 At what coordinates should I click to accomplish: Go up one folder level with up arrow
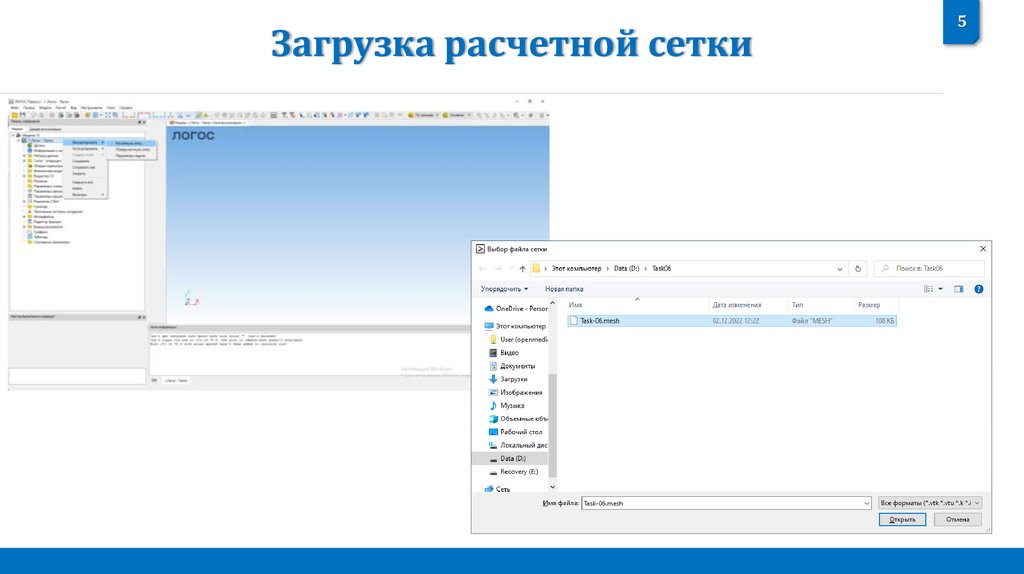click(522, 268)
